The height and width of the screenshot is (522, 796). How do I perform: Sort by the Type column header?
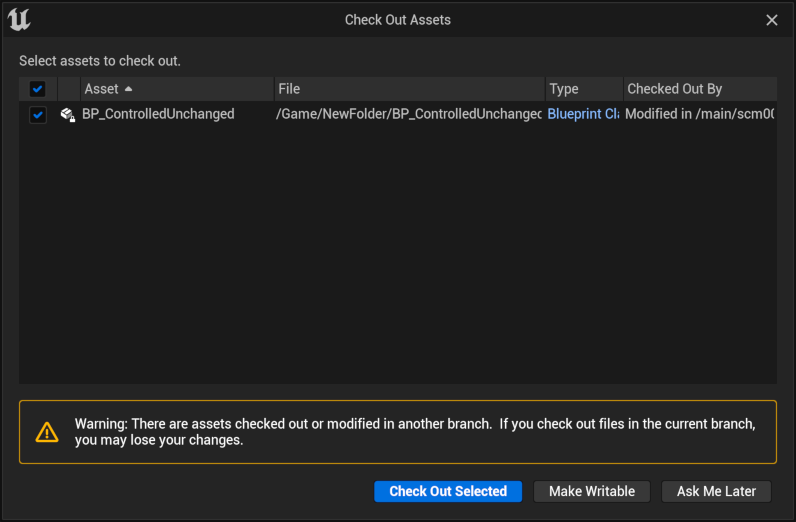584,89
